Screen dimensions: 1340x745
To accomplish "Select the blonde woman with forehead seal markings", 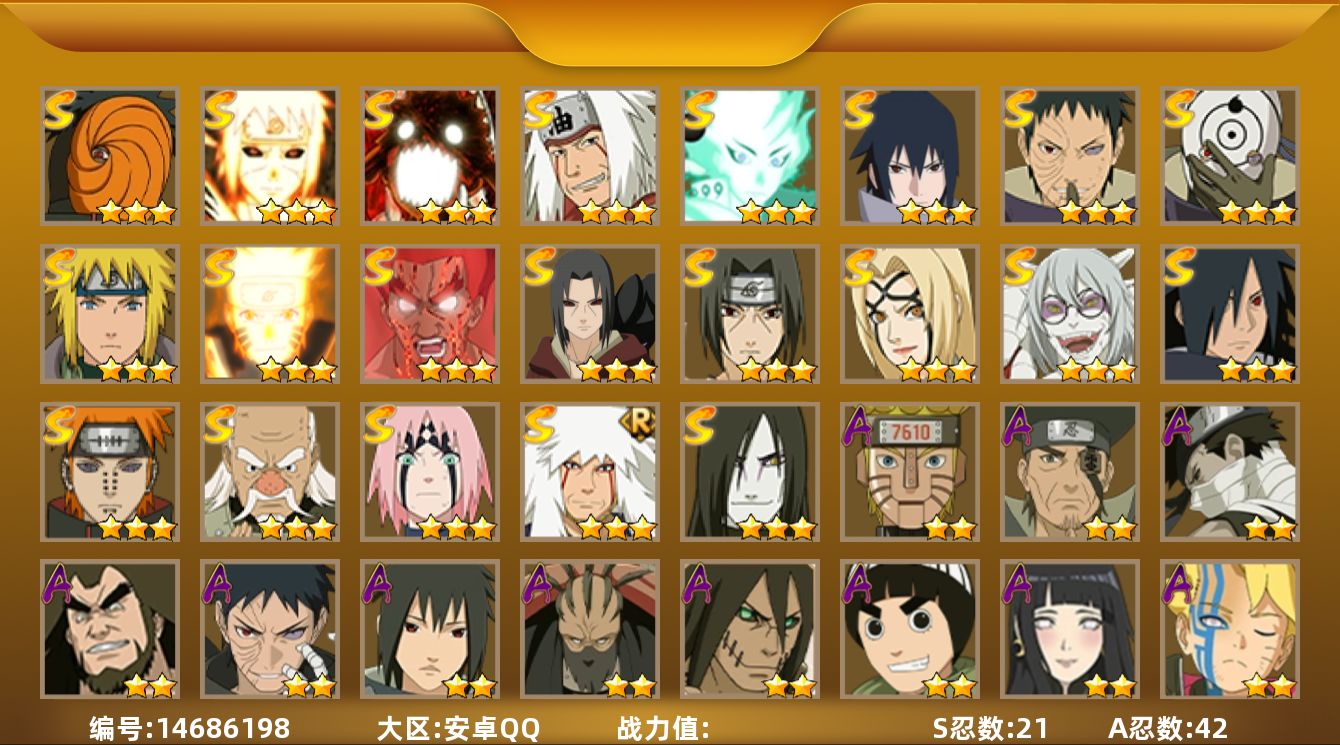I will point(910,314).
